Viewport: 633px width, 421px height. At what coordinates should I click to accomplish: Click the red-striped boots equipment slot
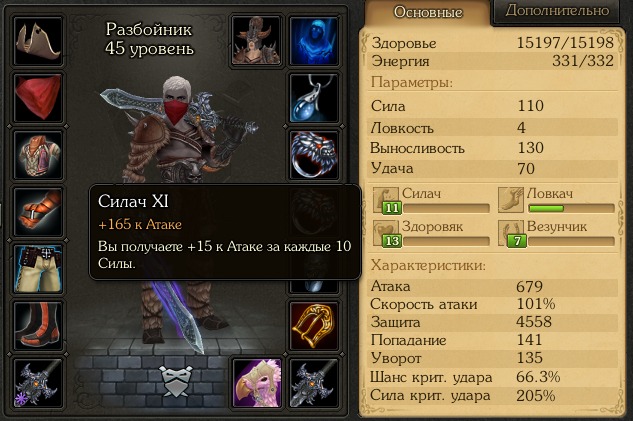tap(38, 326)
